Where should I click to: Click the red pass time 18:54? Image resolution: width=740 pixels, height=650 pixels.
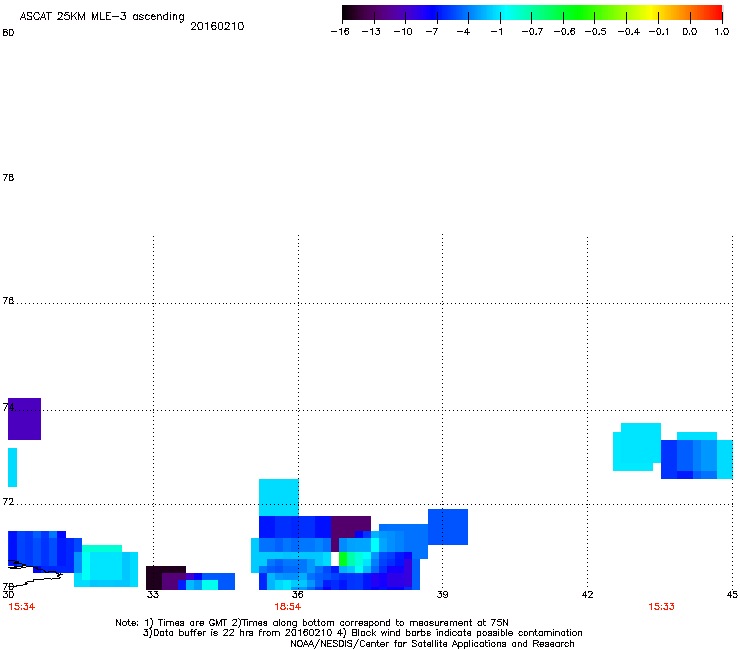tap(287, 607)
